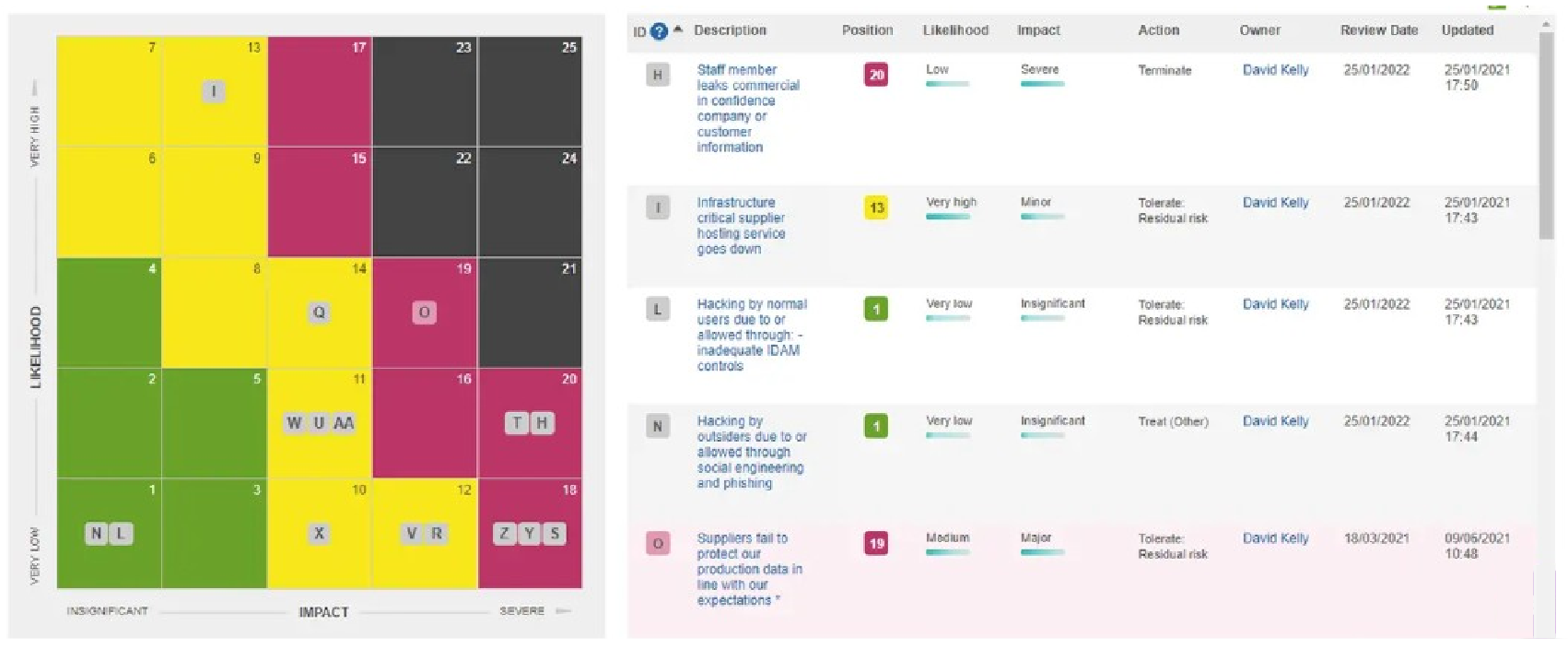Click risk marker Z in cell 18
This screenshot has width=1568, height=649.
[x=504, y=534]
